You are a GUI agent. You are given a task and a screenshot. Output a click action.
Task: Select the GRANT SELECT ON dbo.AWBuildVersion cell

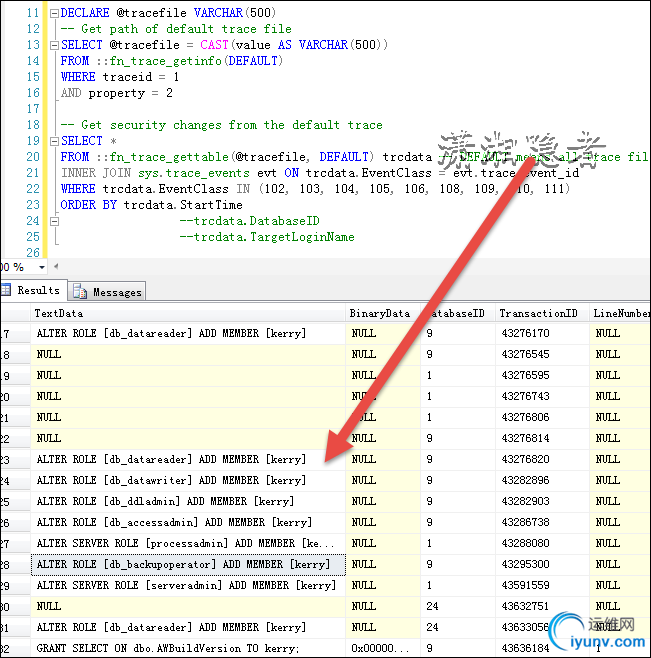pos(188,648)
